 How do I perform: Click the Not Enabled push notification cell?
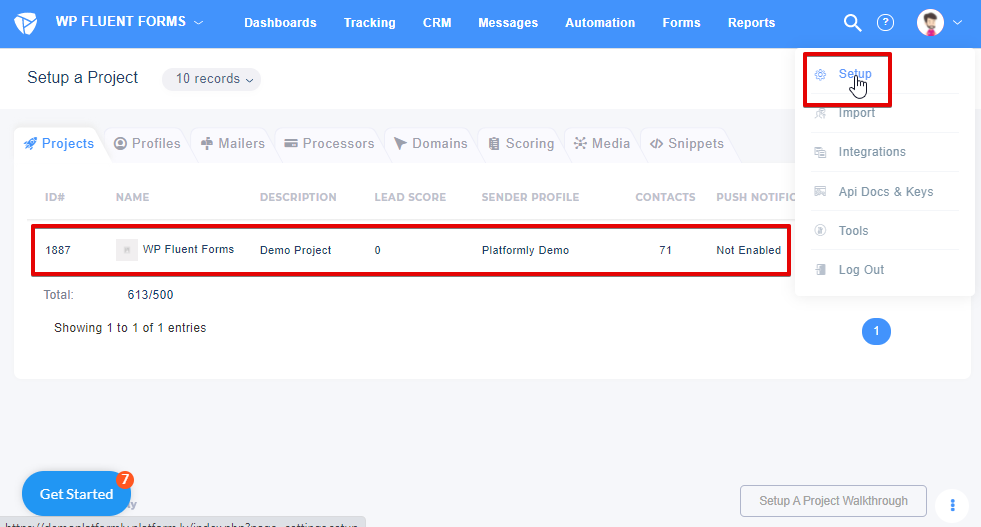(749, 250)
